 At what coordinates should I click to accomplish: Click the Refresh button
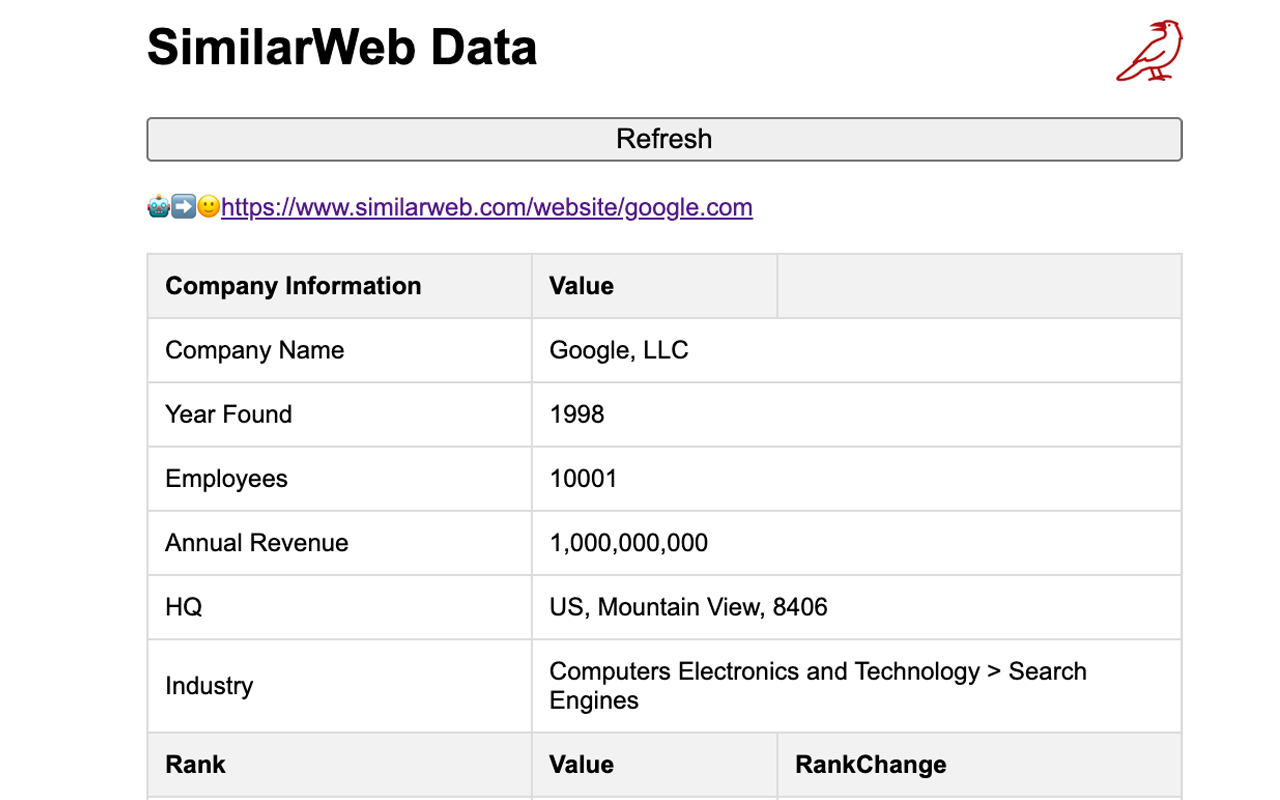[664, 139]
